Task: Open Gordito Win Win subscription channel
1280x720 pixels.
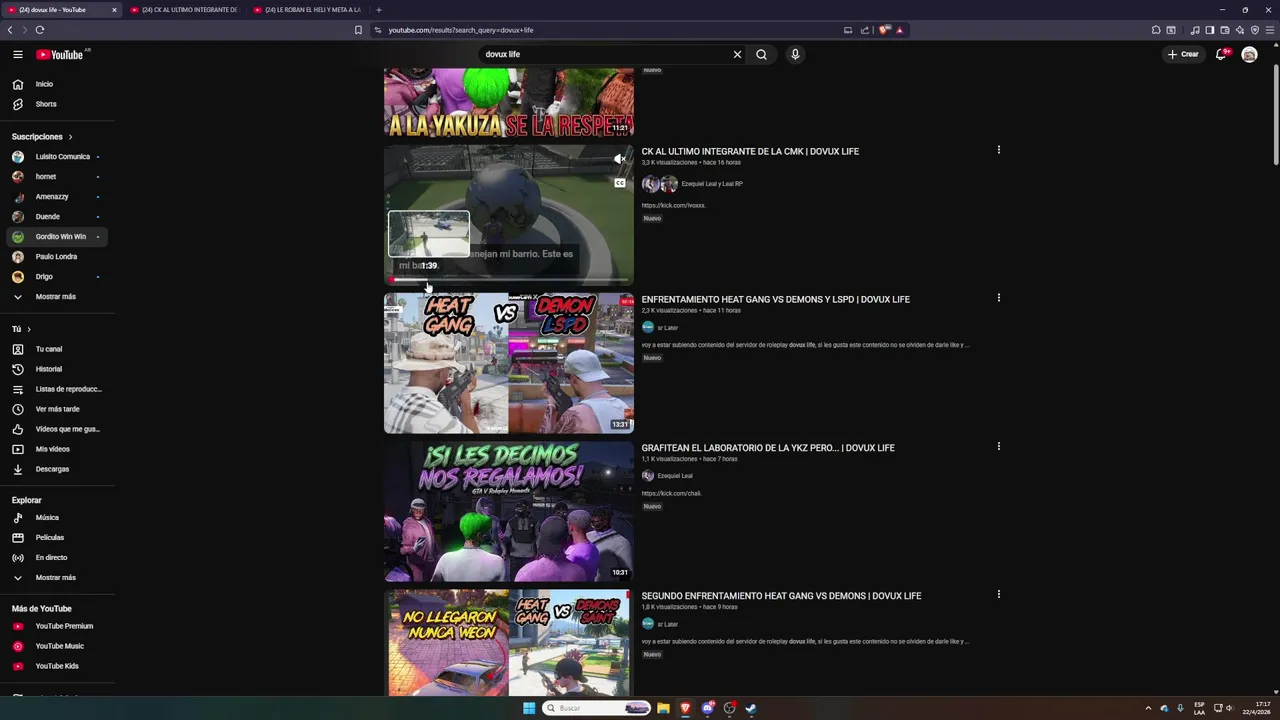Action: pyautogui.click(x=60, y=236)
